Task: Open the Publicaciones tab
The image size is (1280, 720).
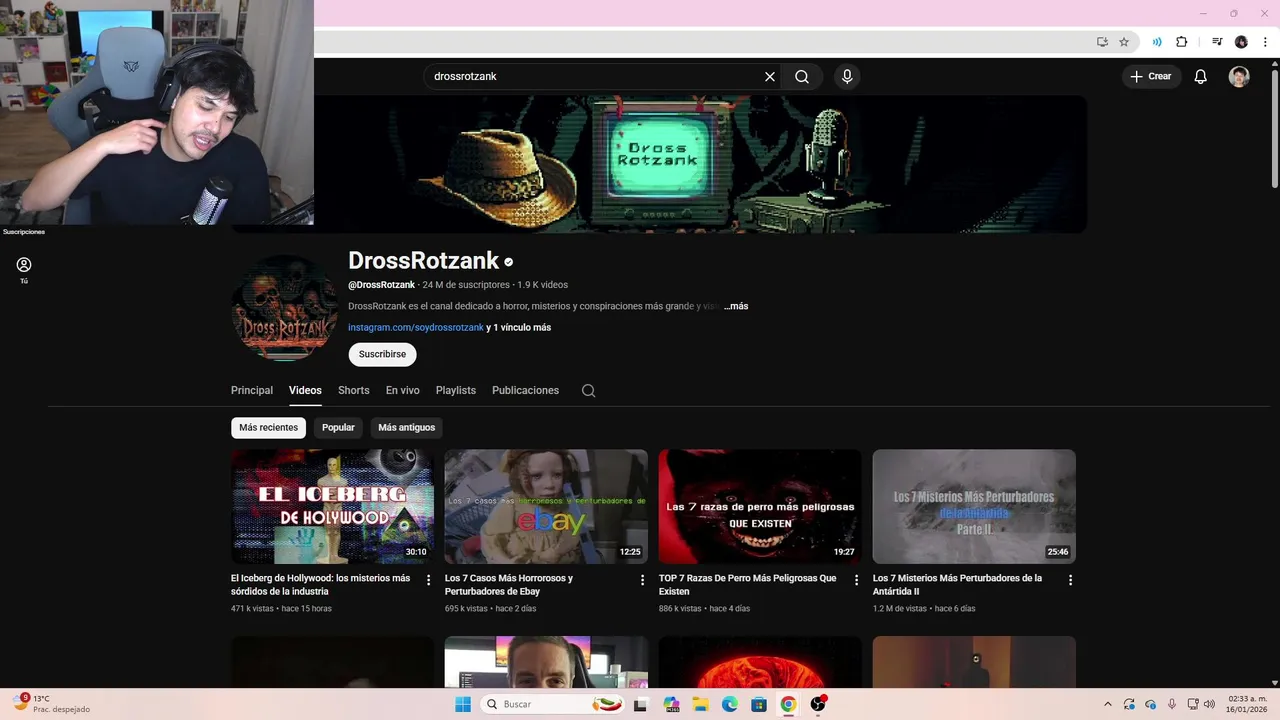Action: (x=525, y=390)
